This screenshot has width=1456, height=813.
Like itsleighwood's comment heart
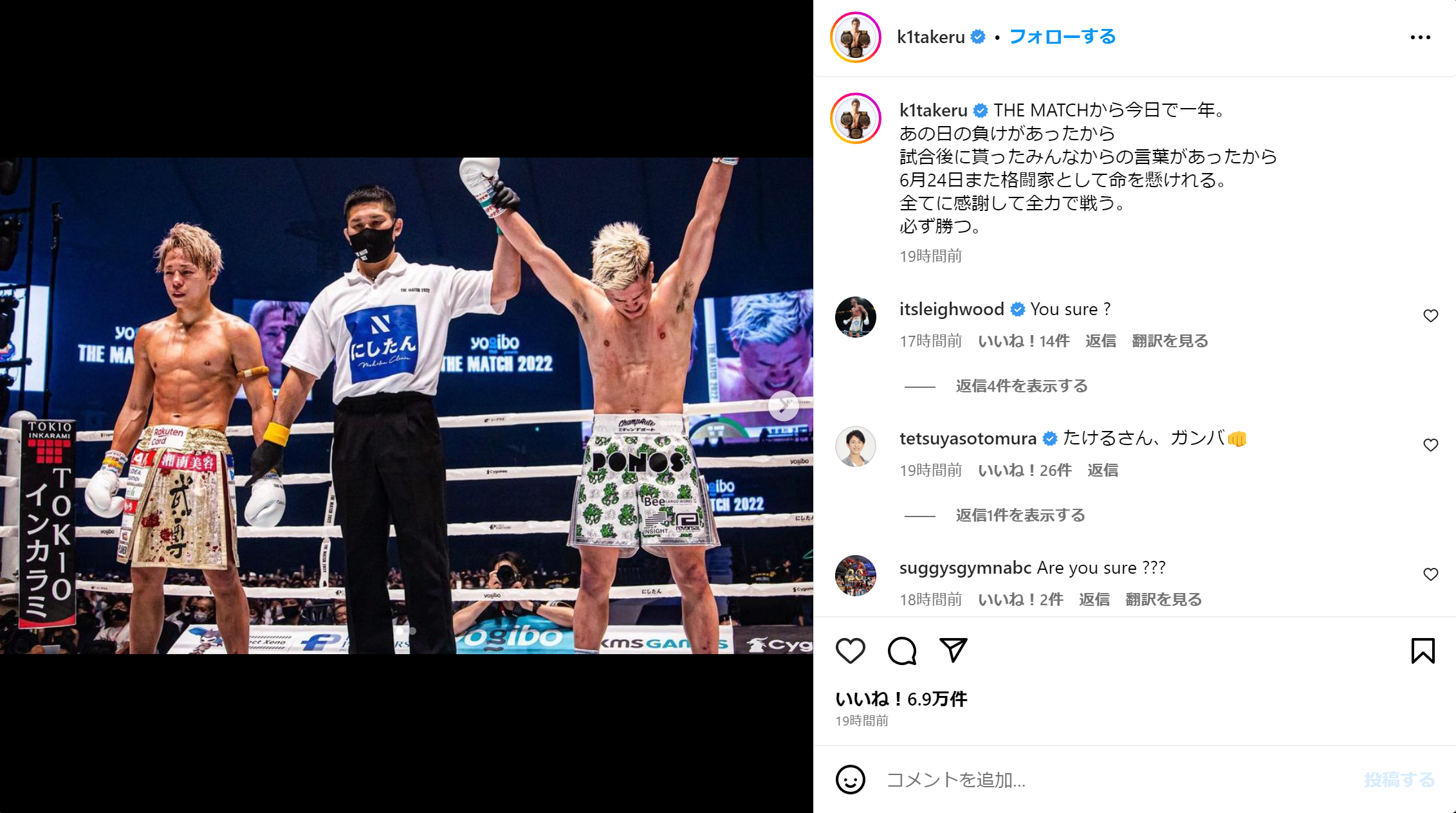tap(1430, 316)
